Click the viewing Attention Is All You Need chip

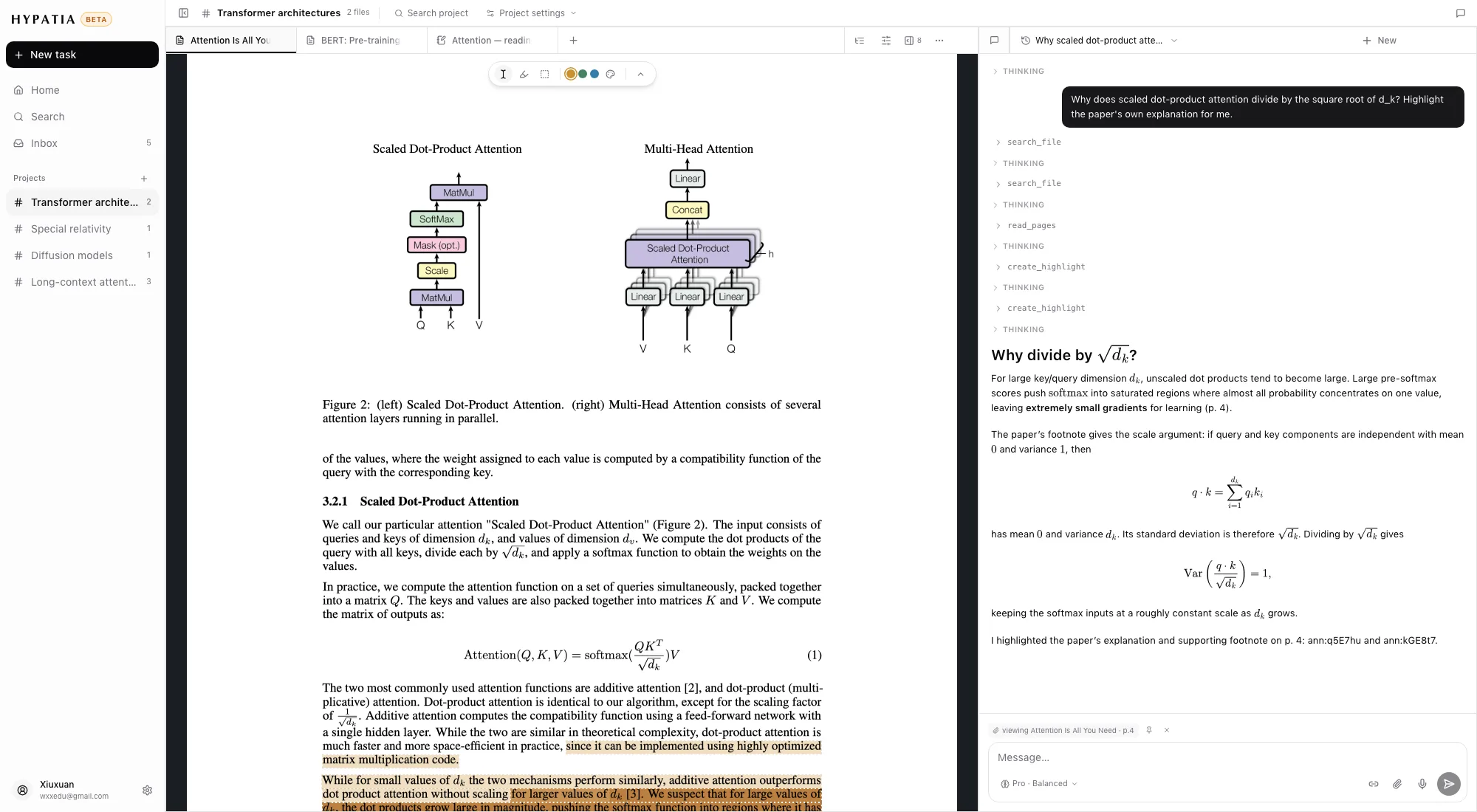[1063, 730]
